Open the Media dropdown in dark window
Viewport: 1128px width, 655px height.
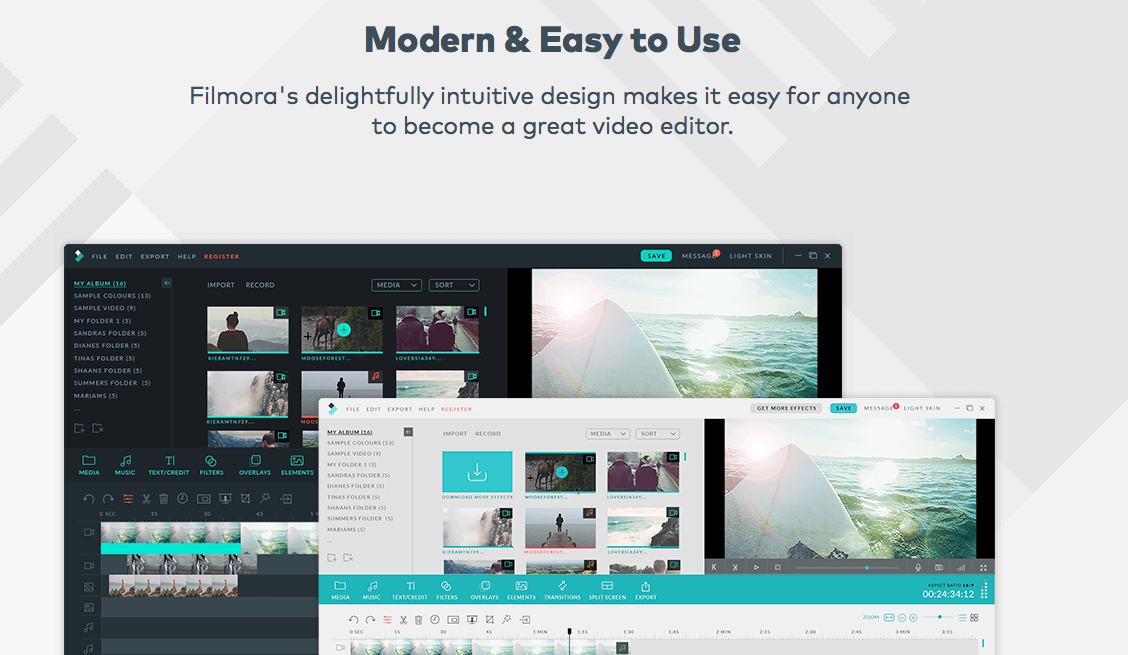pos(396,285)
